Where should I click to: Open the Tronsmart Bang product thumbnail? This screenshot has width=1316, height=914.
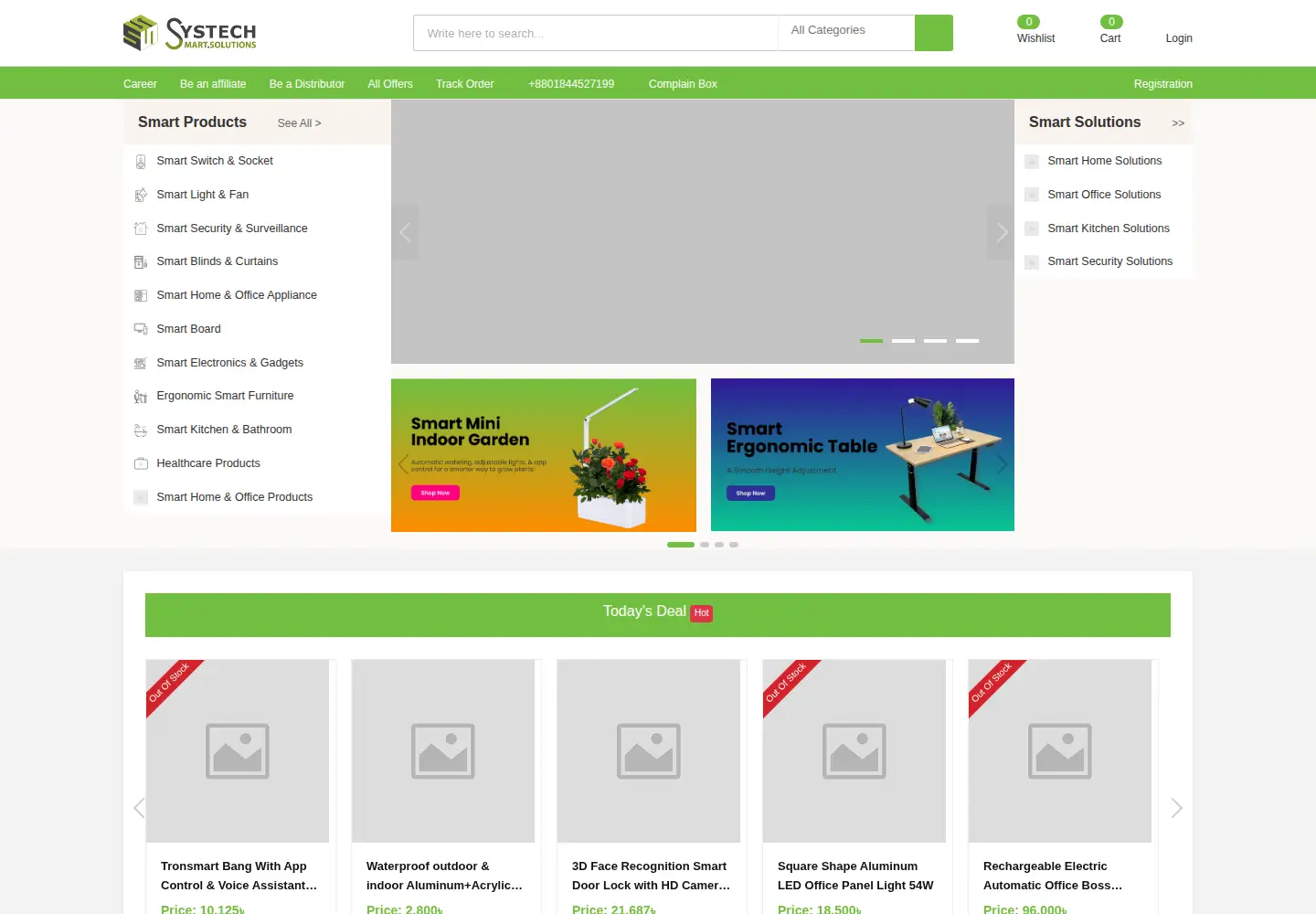click(x=238, y=751)
